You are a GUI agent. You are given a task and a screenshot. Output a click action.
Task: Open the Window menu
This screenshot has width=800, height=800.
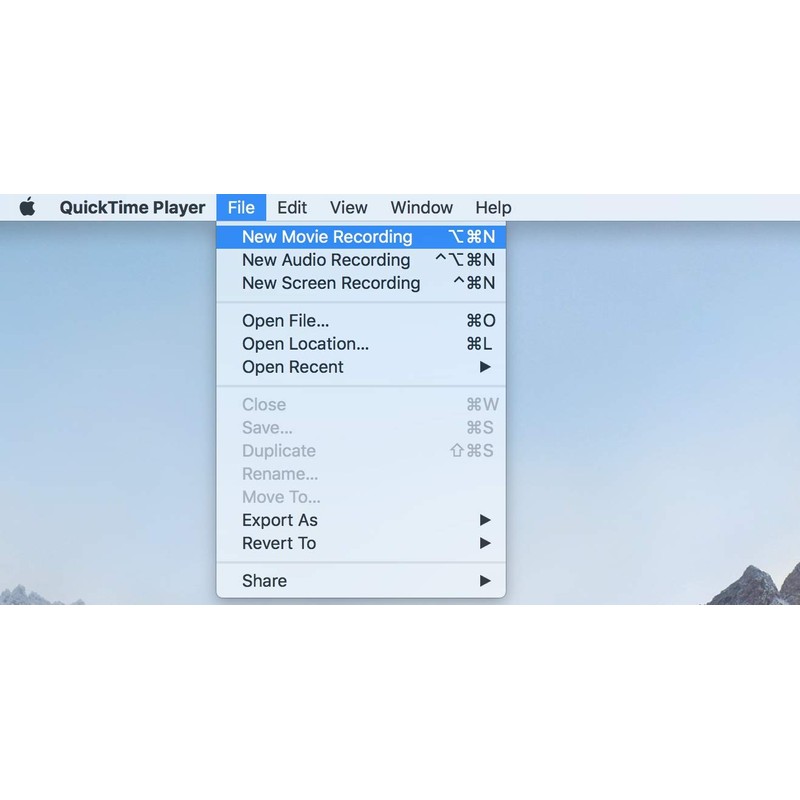click(x=421, y=207)
